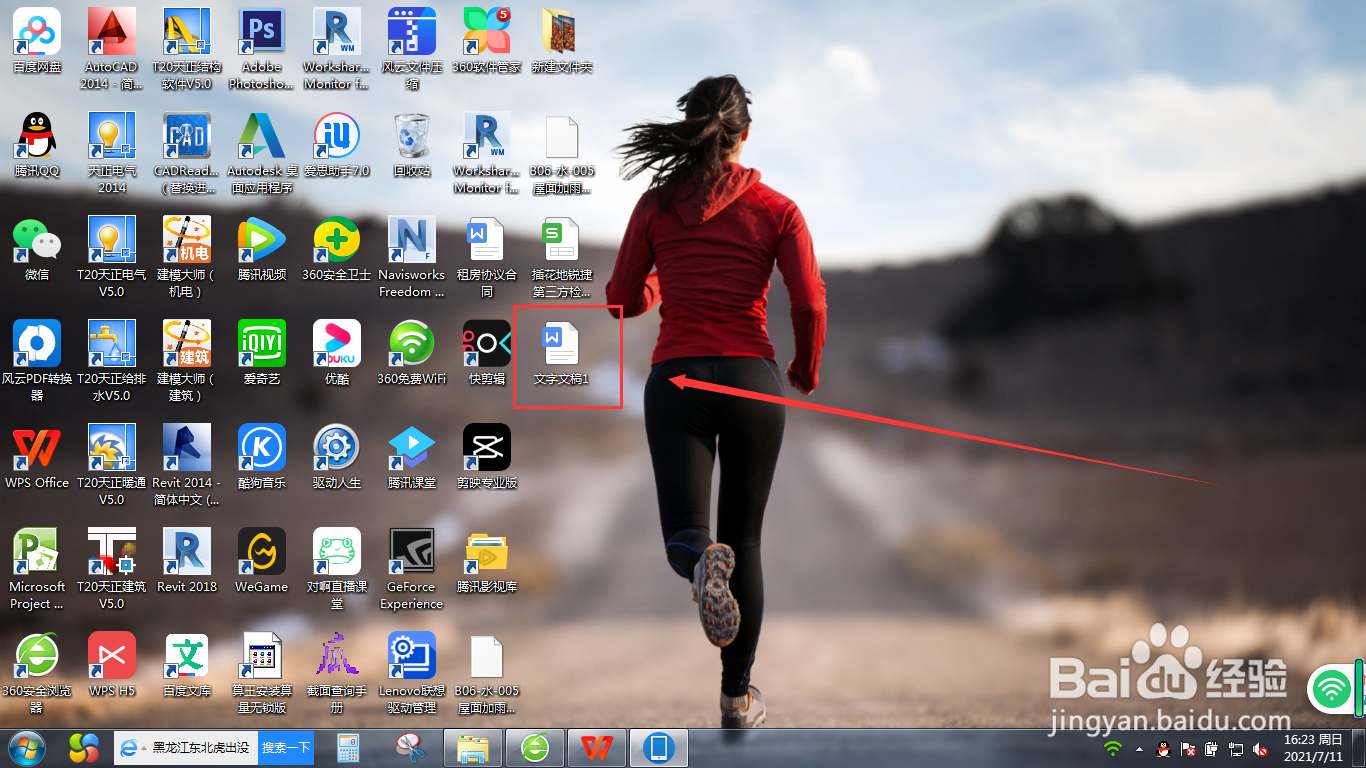Select the 租房协议合同 document
This screenshot has width=1366, height=768.
(487, 257)
